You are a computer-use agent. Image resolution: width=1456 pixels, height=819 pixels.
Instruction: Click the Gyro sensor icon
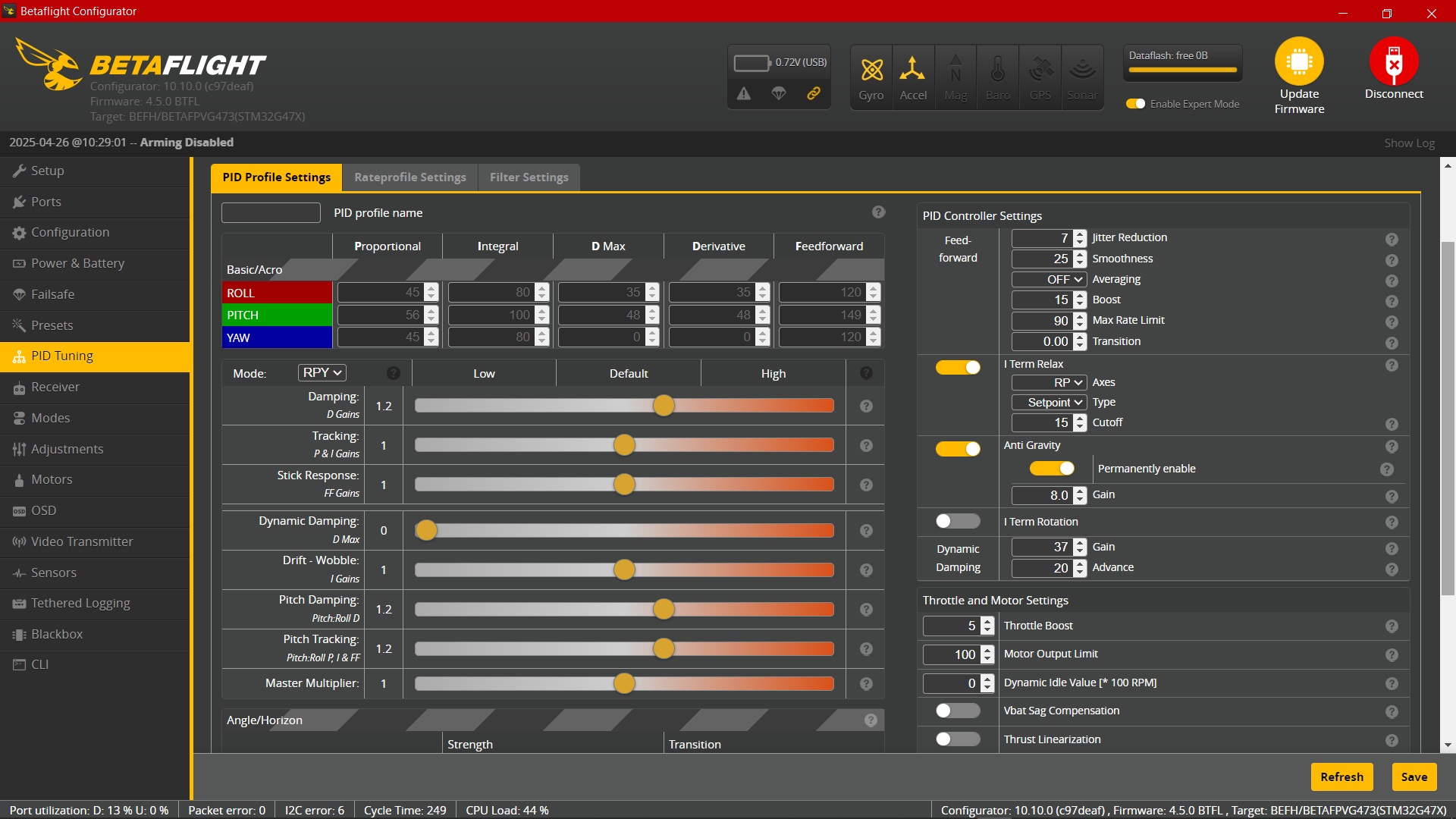click(x=871, y=70)
